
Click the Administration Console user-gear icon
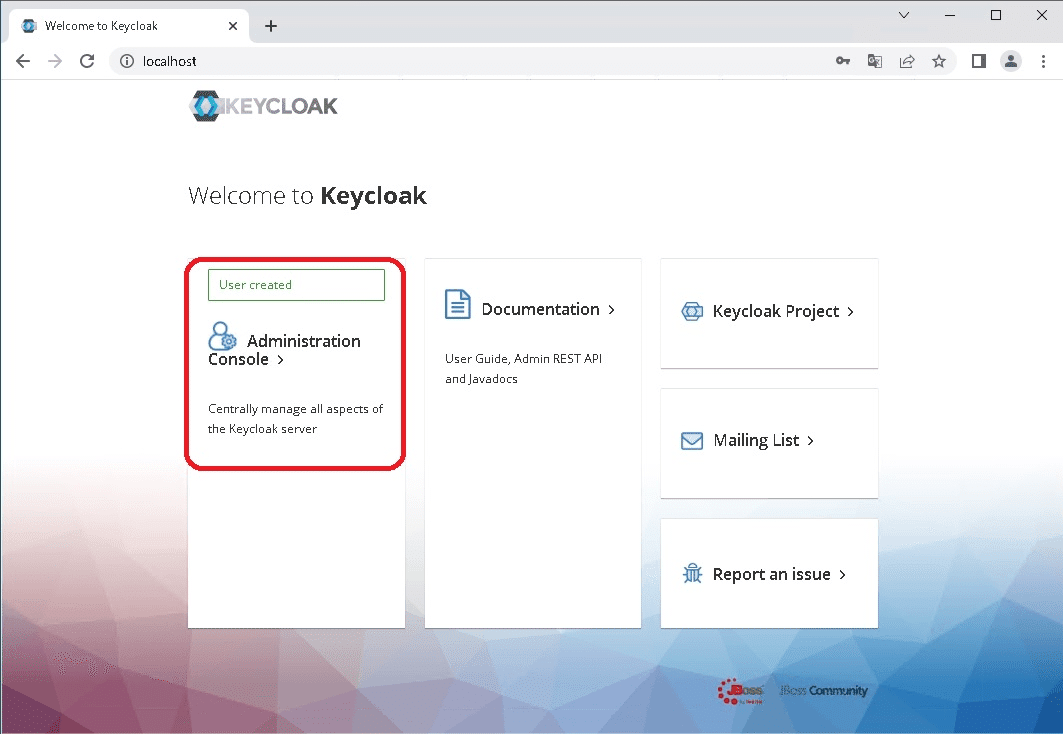click(x=222, y=335)
